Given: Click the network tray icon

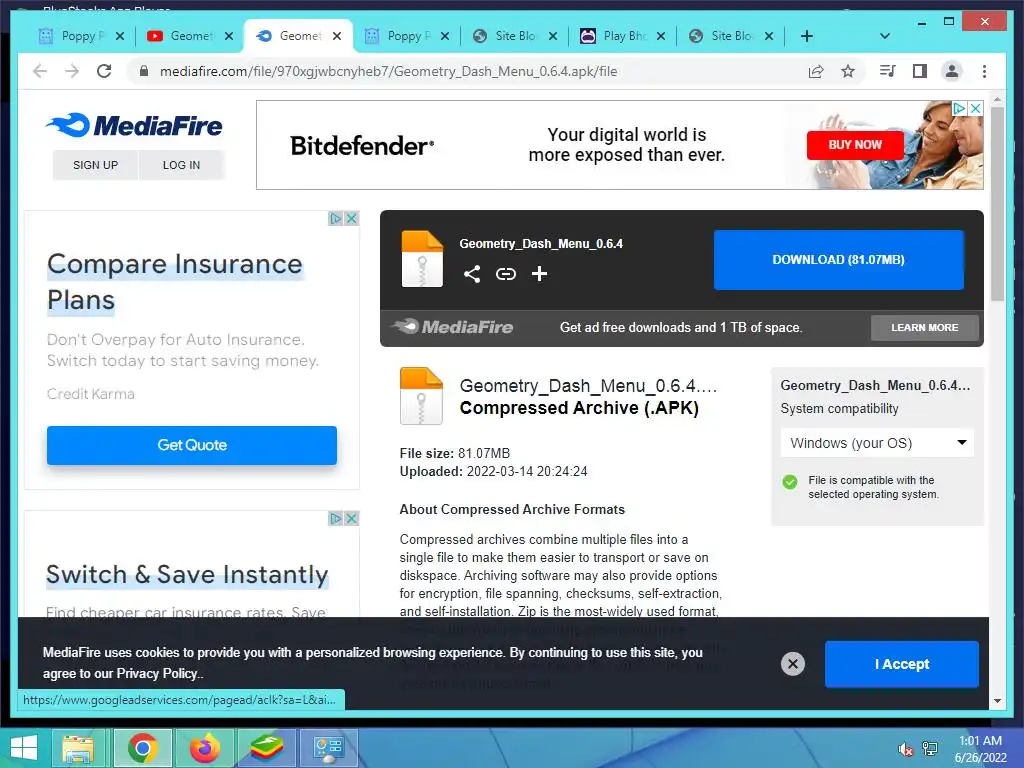Looking at the screenshot, I should point(930,749).
